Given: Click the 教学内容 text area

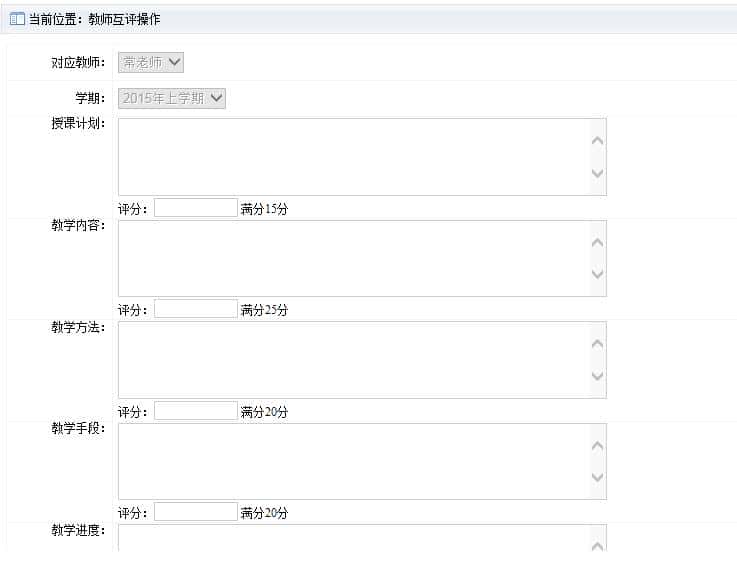Looking at the screenshot, I should (362, 258).
